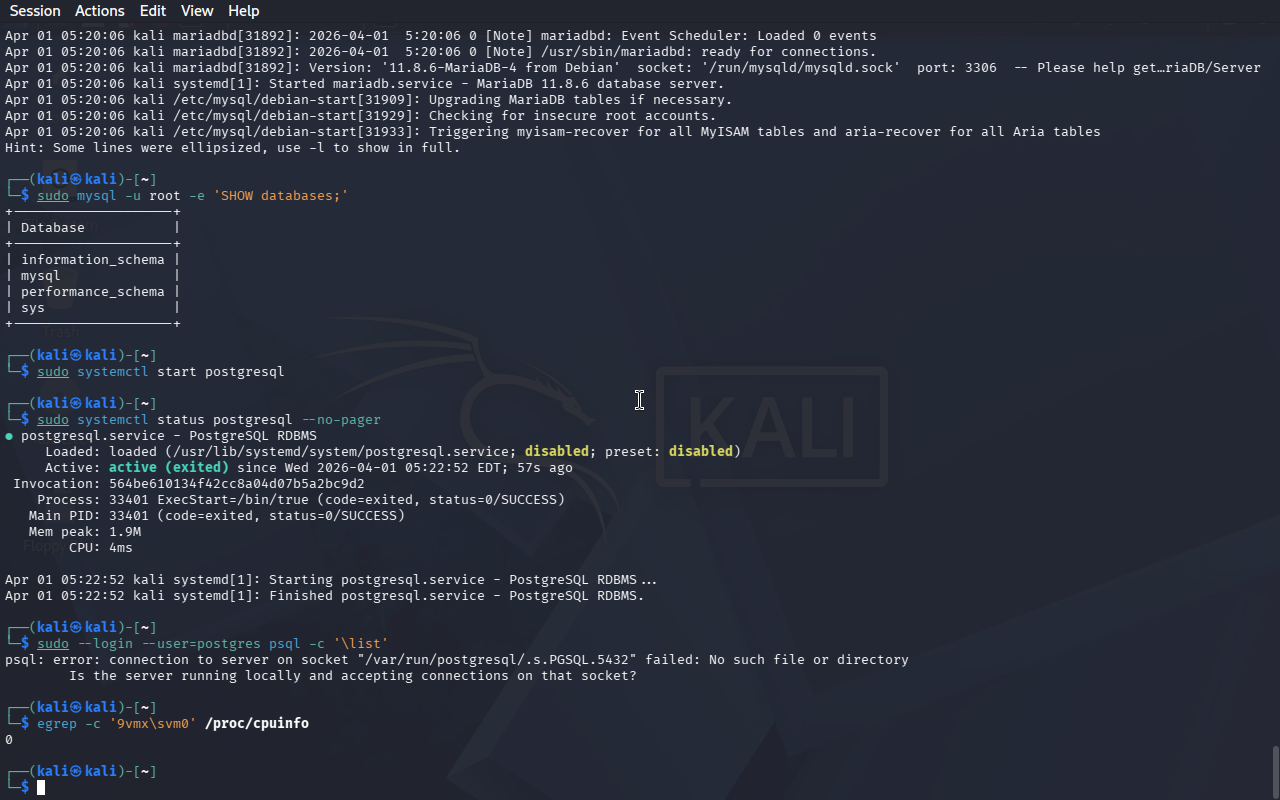The height and width of the screenshot is (800, 1280).
Task: Click the terminal cursor at the last prompt
Action: tap(41, 788)
